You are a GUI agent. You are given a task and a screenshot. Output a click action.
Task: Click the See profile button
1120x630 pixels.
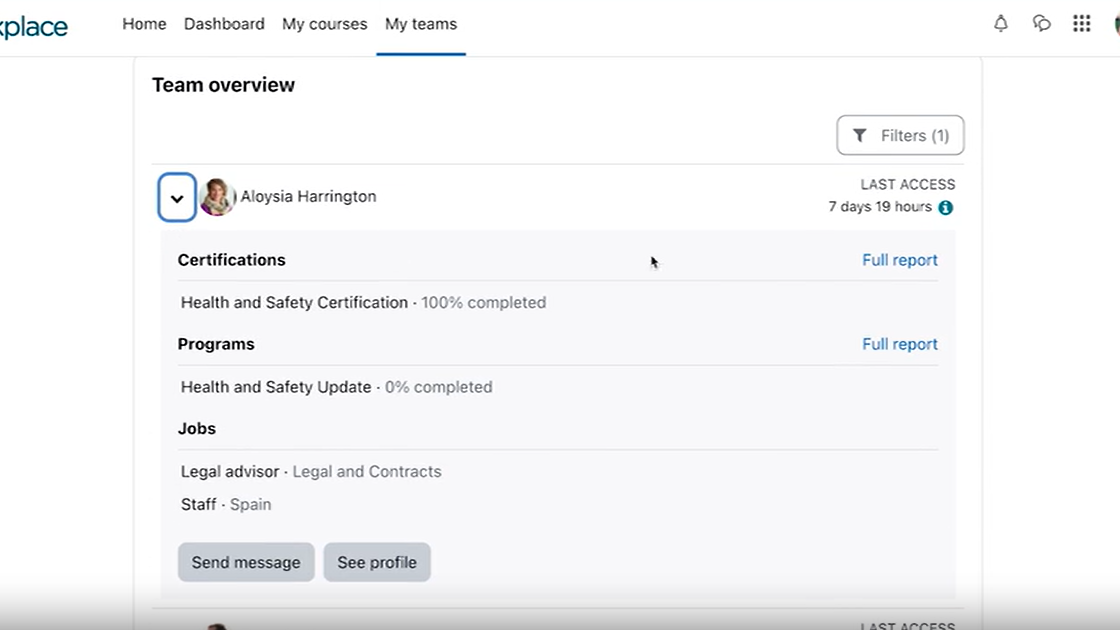tap(377, 562)
